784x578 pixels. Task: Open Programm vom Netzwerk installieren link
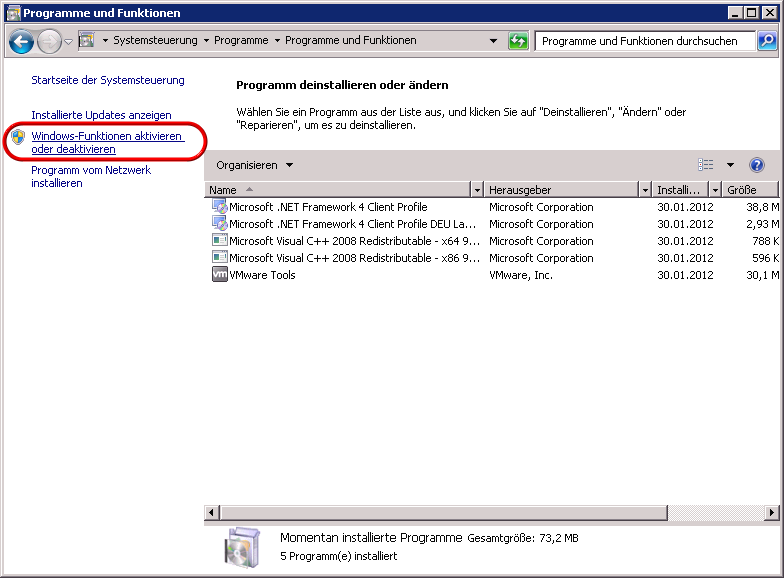91,176
